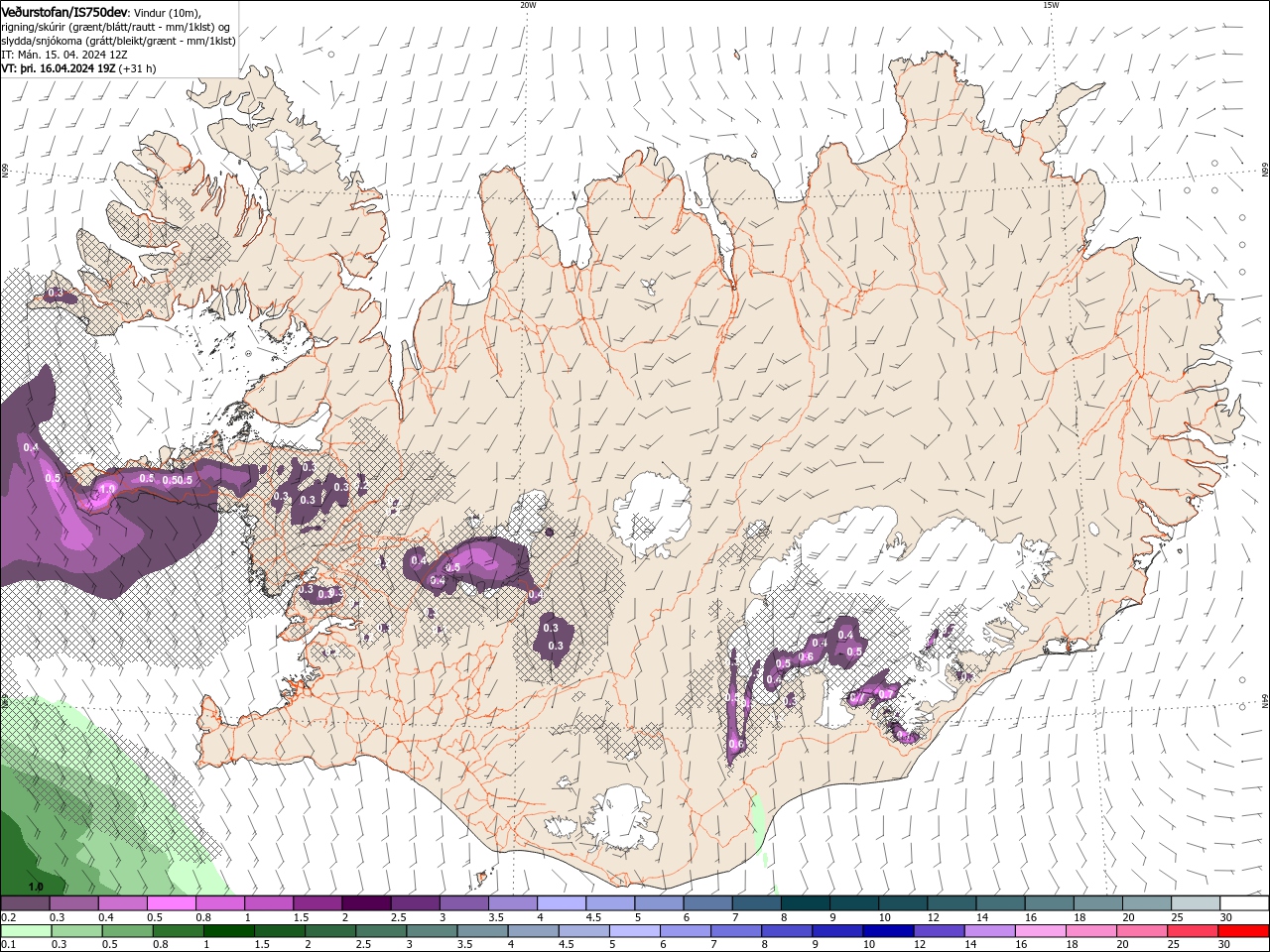Pick the darkest purple 2 swatch, upper legend
This screenshot has height=952, width=1270.
tap(365, 903)
